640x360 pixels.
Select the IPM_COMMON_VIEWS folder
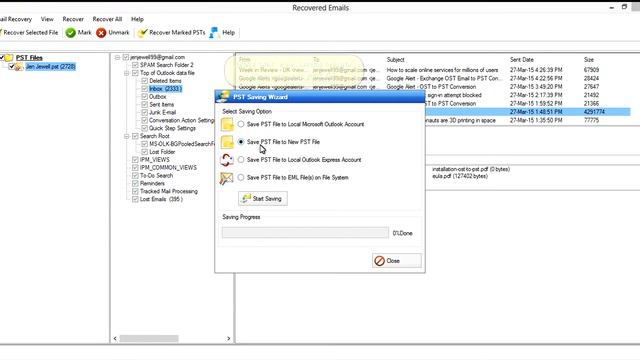[168, 168]
